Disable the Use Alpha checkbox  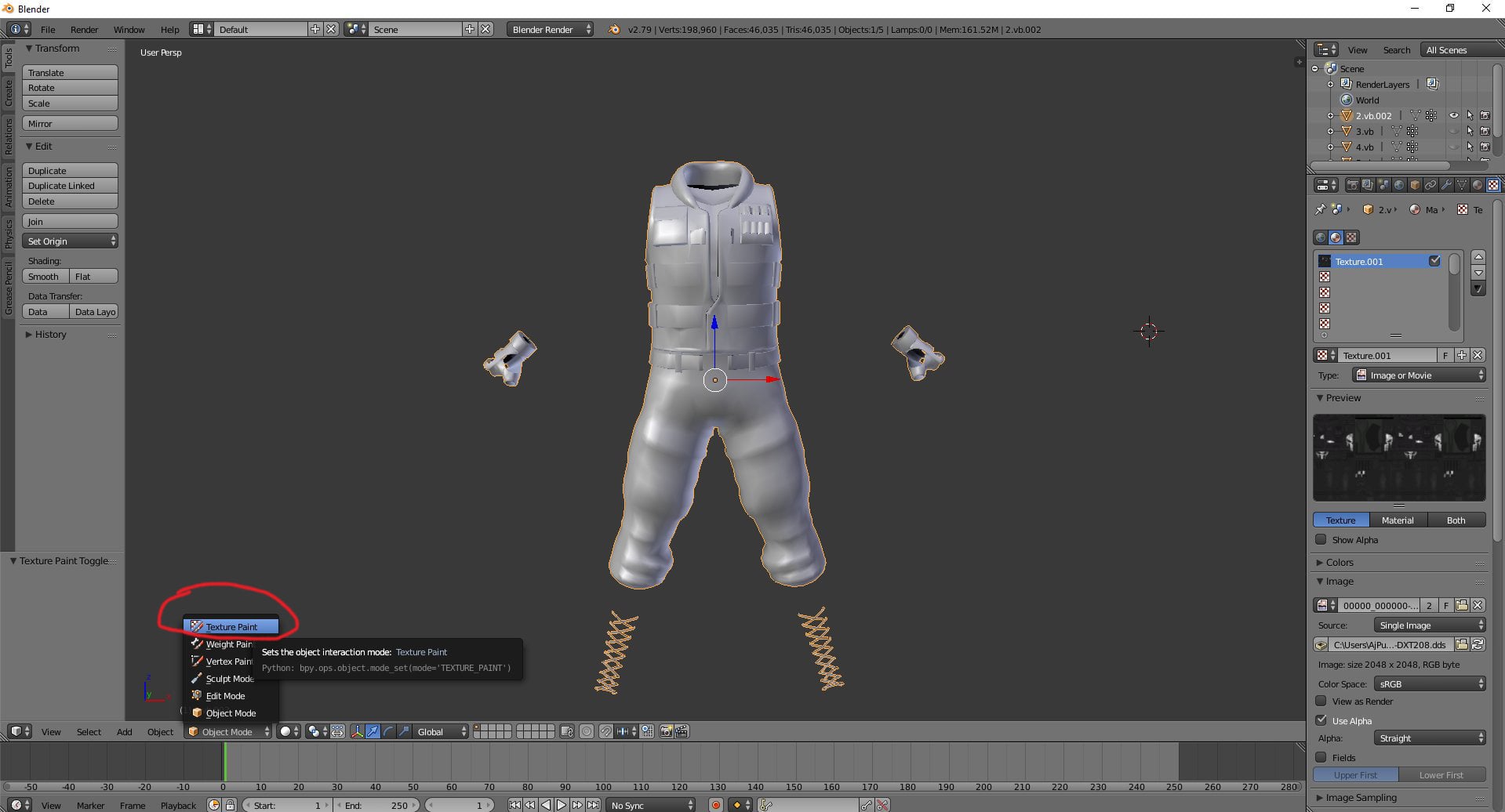(1321, 720)
